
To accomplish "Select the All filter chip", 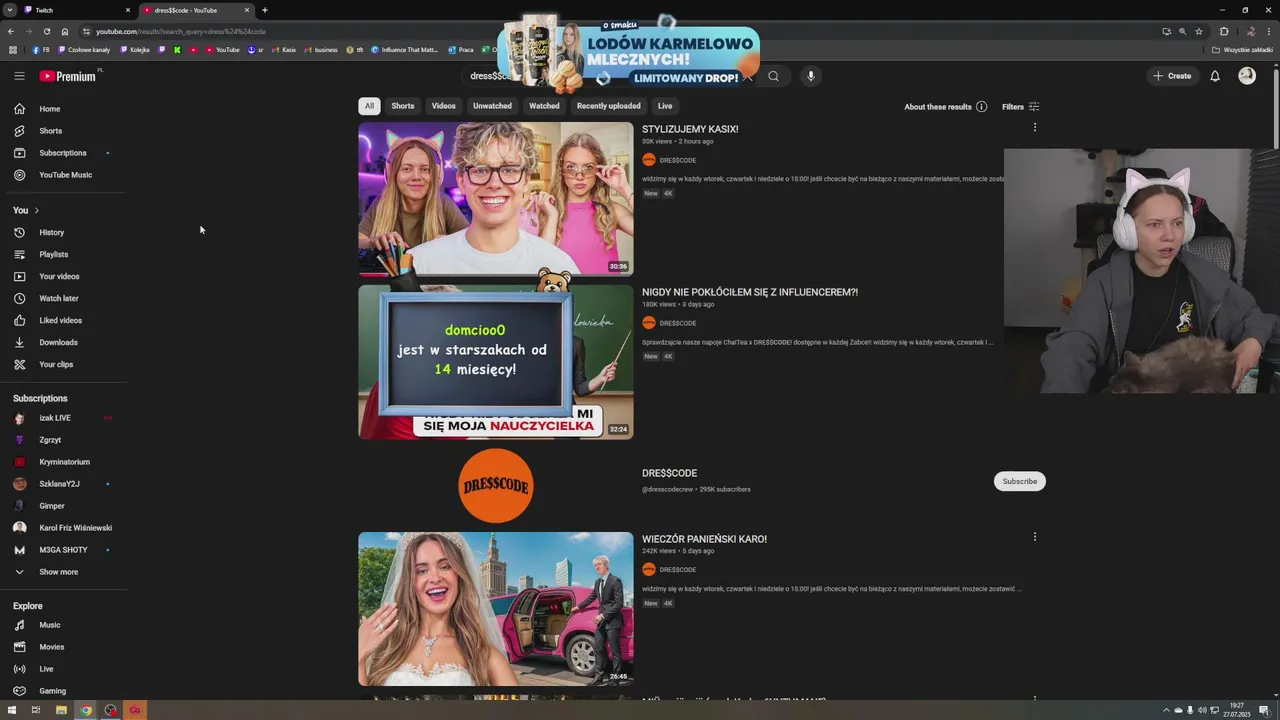I will (369, 106).
